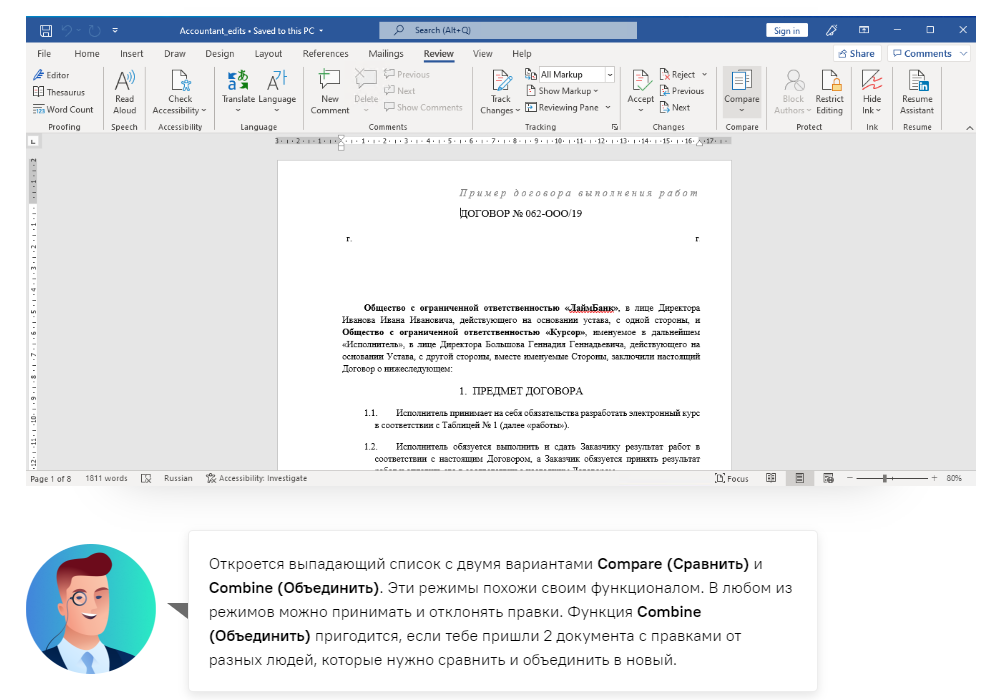1000x700 pixels.
Task: Open Restrict Editing pane
Action: pos(829,88)
